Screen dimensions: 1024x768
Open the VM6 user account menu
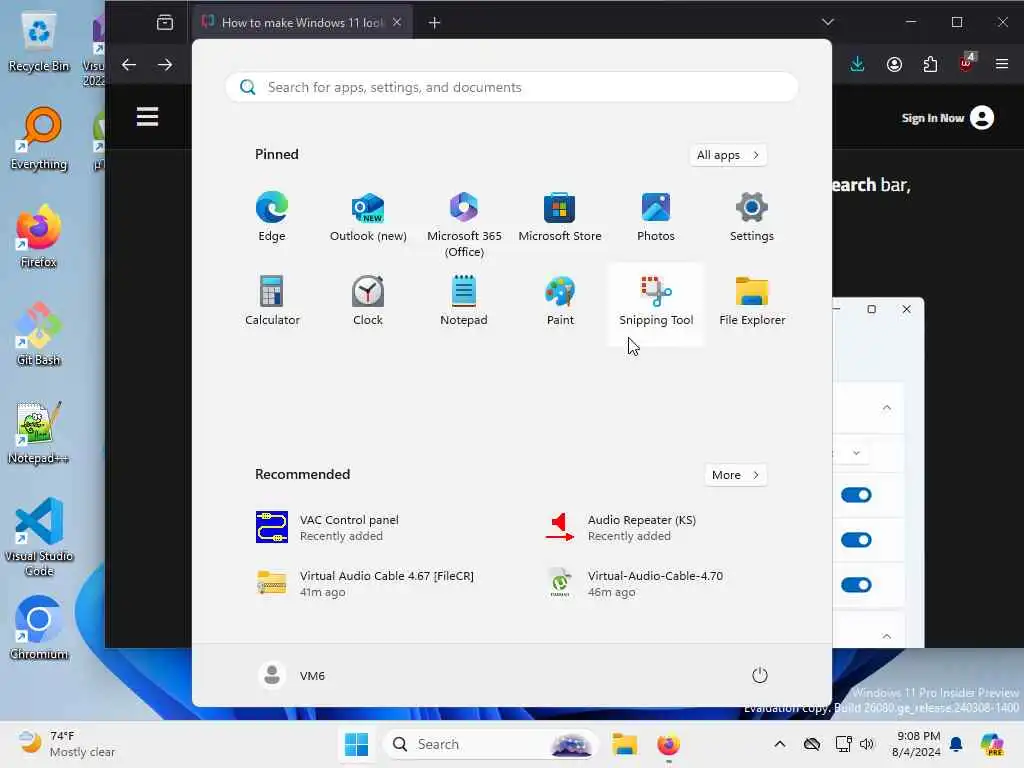(x=291, y=675)
